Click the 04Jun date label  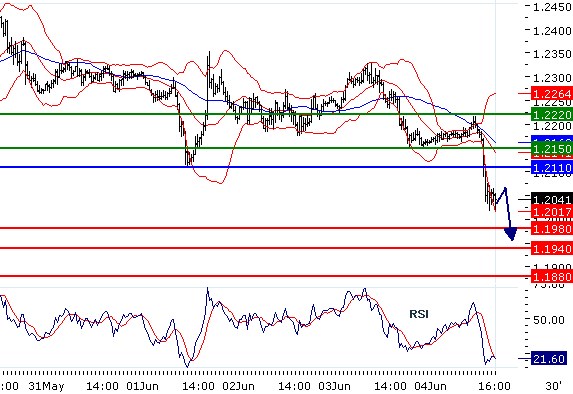(430, 386)
